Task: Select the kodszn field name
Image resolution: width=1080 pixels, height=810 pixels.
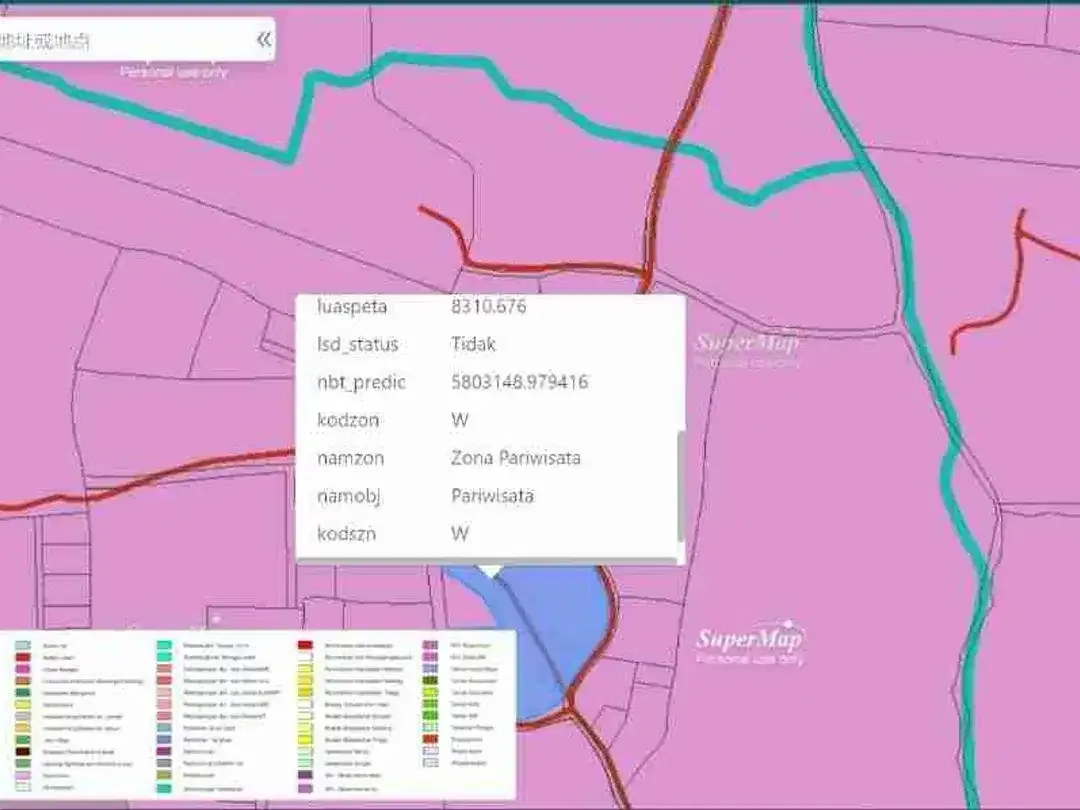Action: pyautogui.click(x=346, y=534)
